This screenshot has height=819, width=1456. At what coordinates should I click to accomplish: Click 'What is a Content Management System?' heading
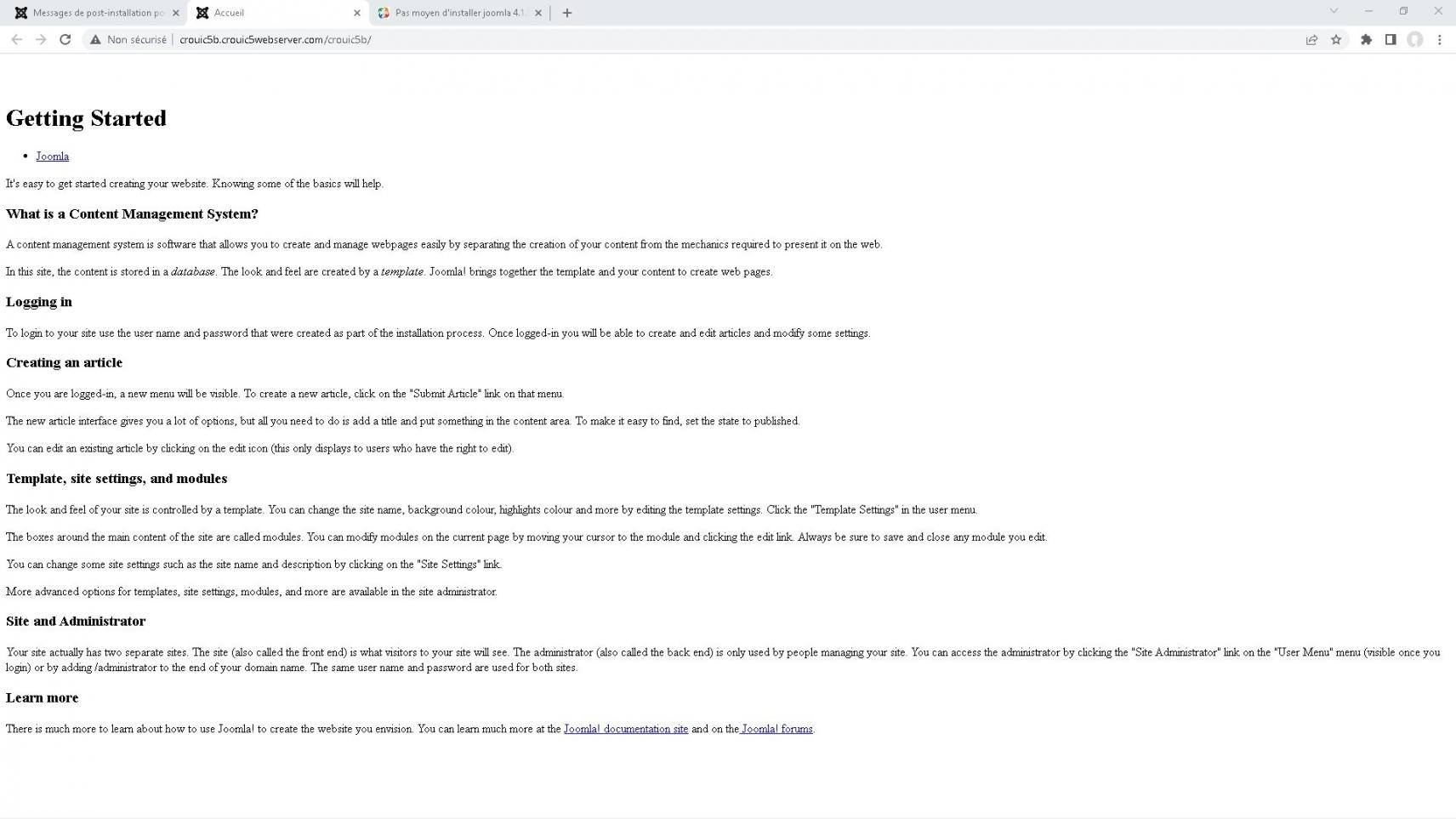(132, 213)
